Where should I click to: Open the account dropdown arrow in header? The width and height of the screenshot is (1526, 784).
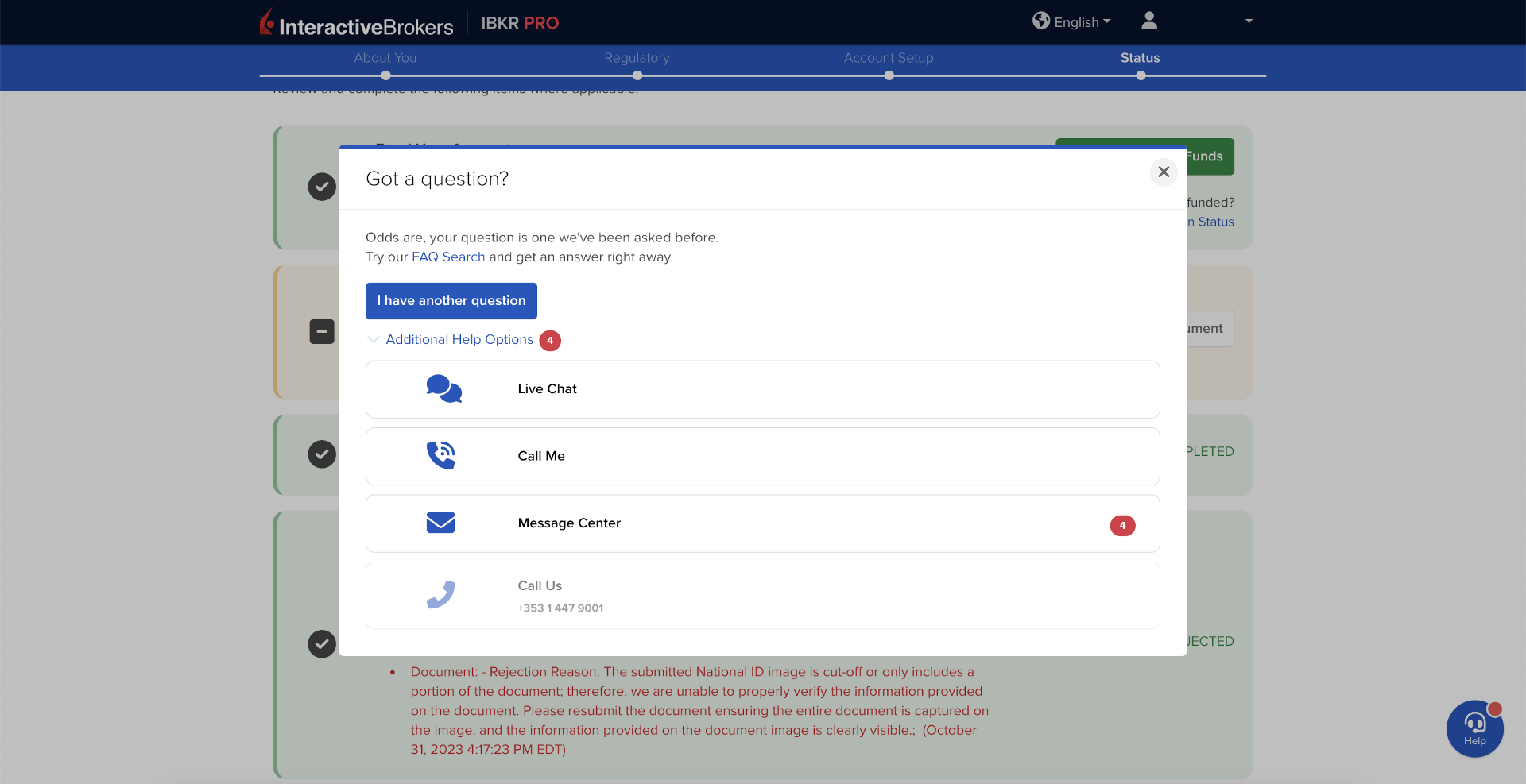[x=1249, y=21]
